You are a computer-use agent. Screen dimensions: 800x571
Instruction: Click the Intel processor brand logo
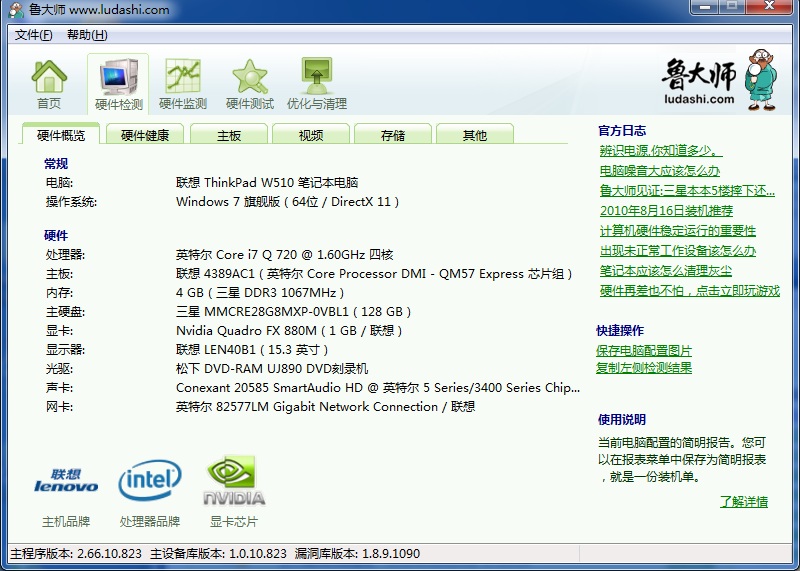click(x=150, y=480)
